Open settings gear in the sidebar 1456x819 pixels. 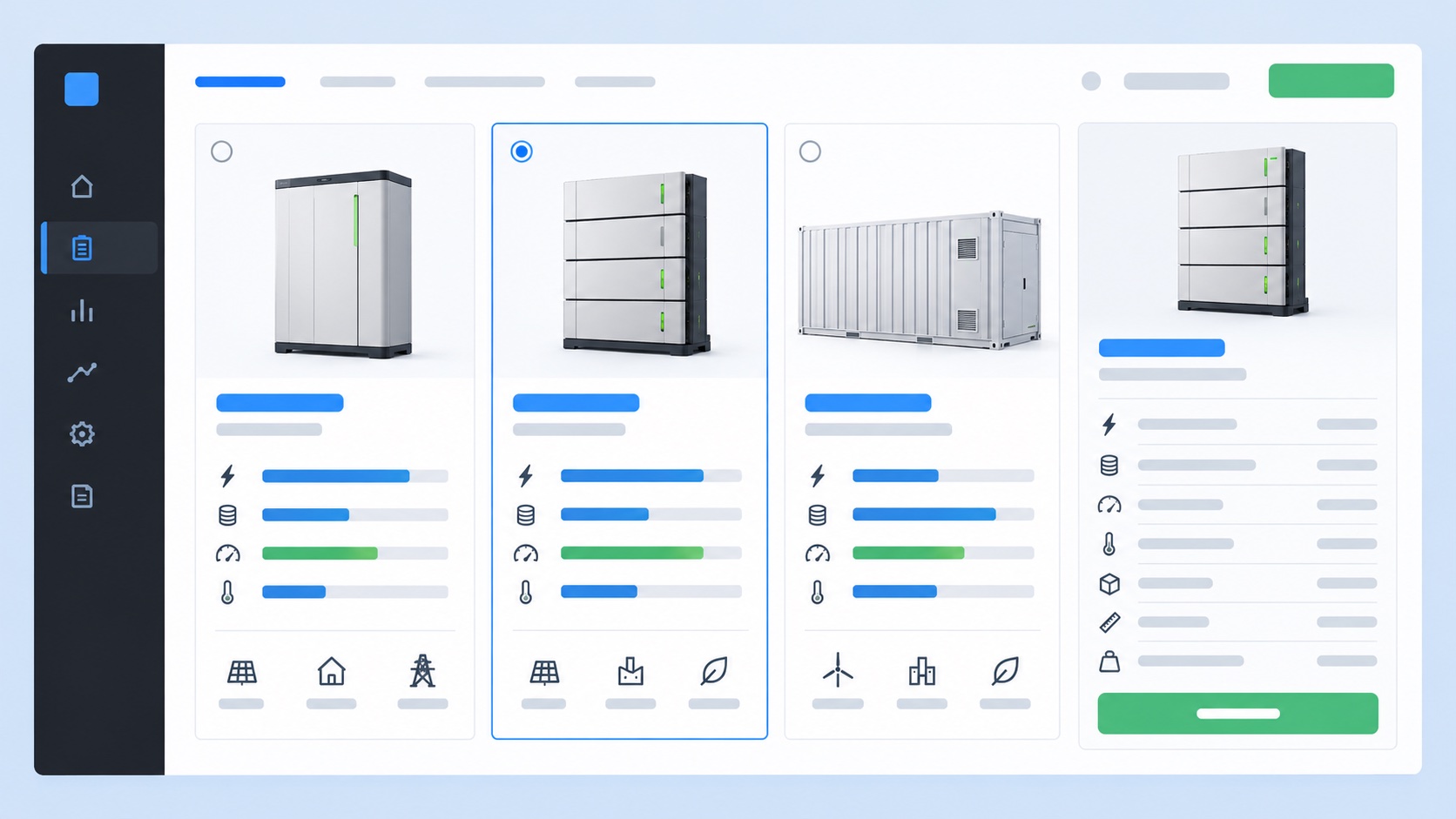pos(82,433)
